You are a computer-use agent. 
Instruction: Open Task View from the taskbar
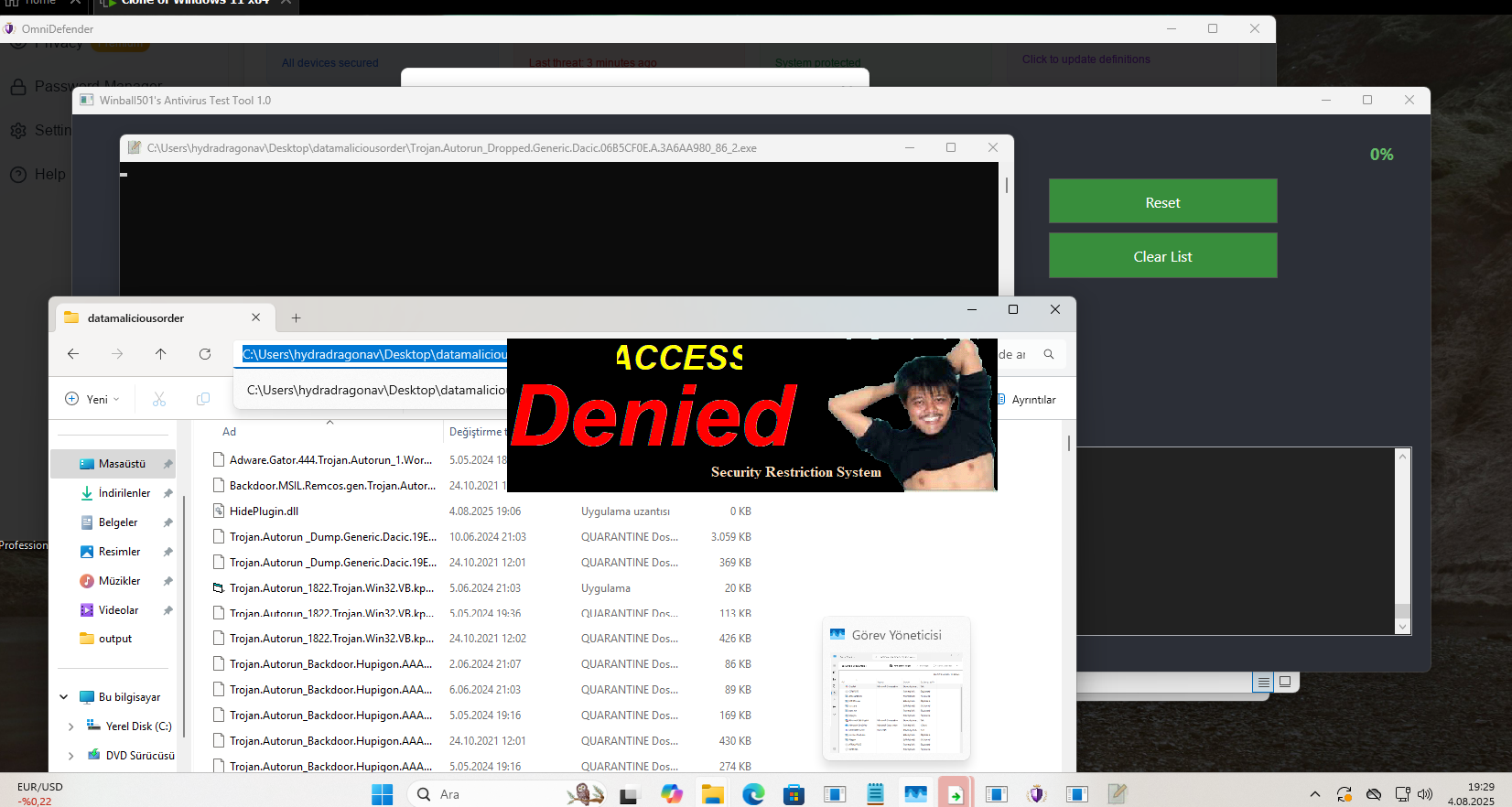point(628,794)
